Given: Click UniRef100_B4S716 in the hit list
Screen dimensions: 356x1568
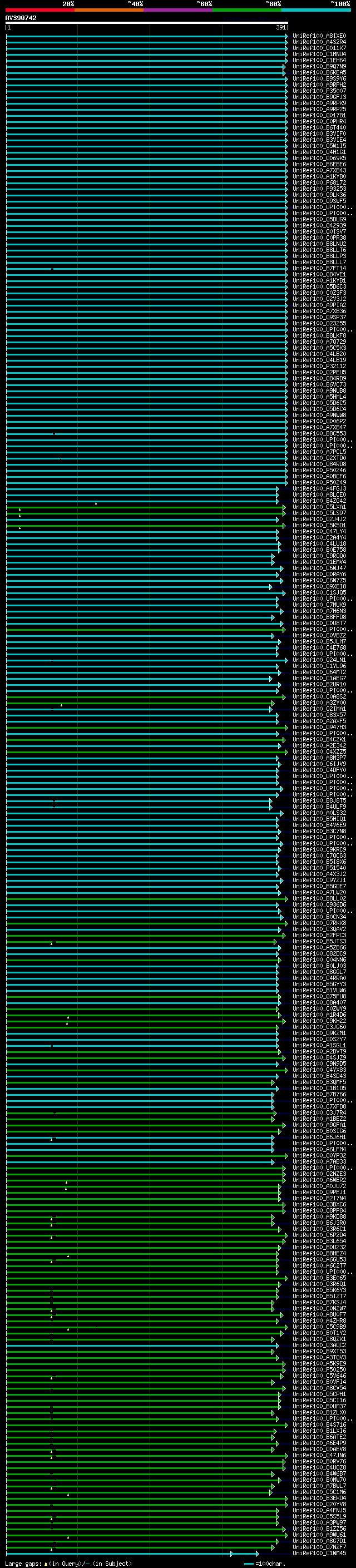Looking at the screenshot, I should (319, 1425).
